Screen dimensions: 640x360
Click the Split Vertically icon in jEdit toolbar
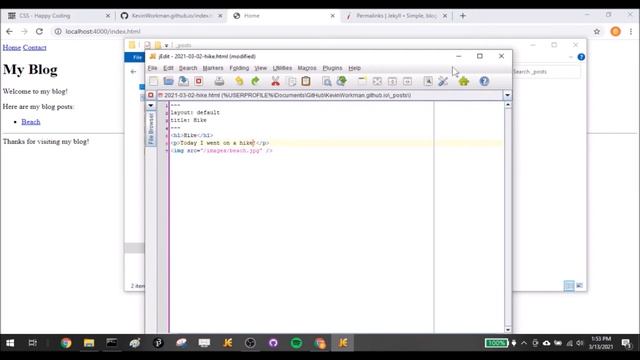(x=407, y=81)
